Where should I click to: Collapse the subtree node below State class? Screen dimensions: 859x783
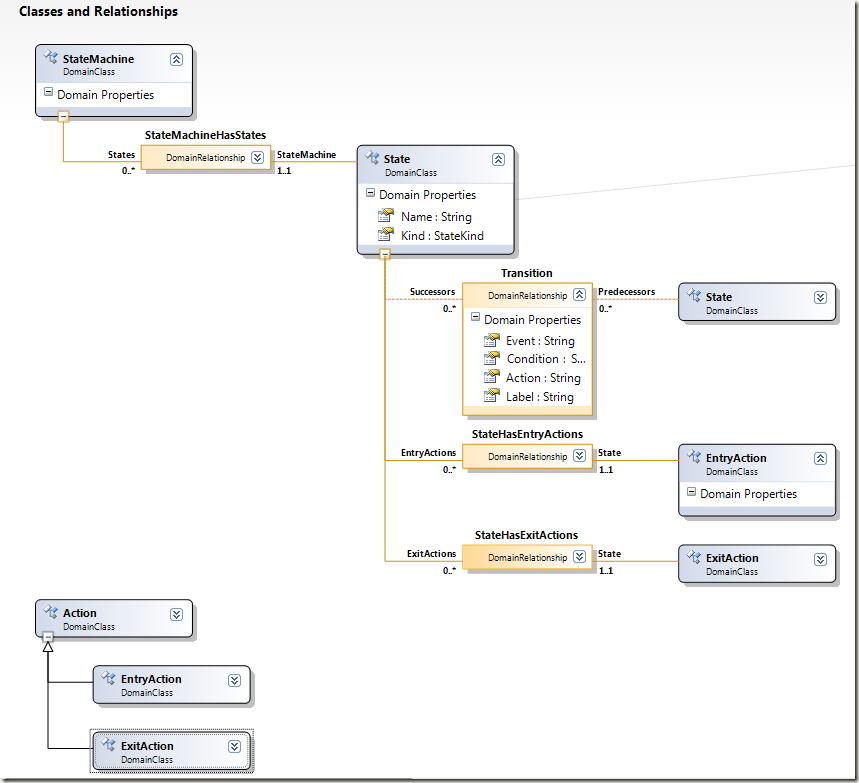coord(385,254)
